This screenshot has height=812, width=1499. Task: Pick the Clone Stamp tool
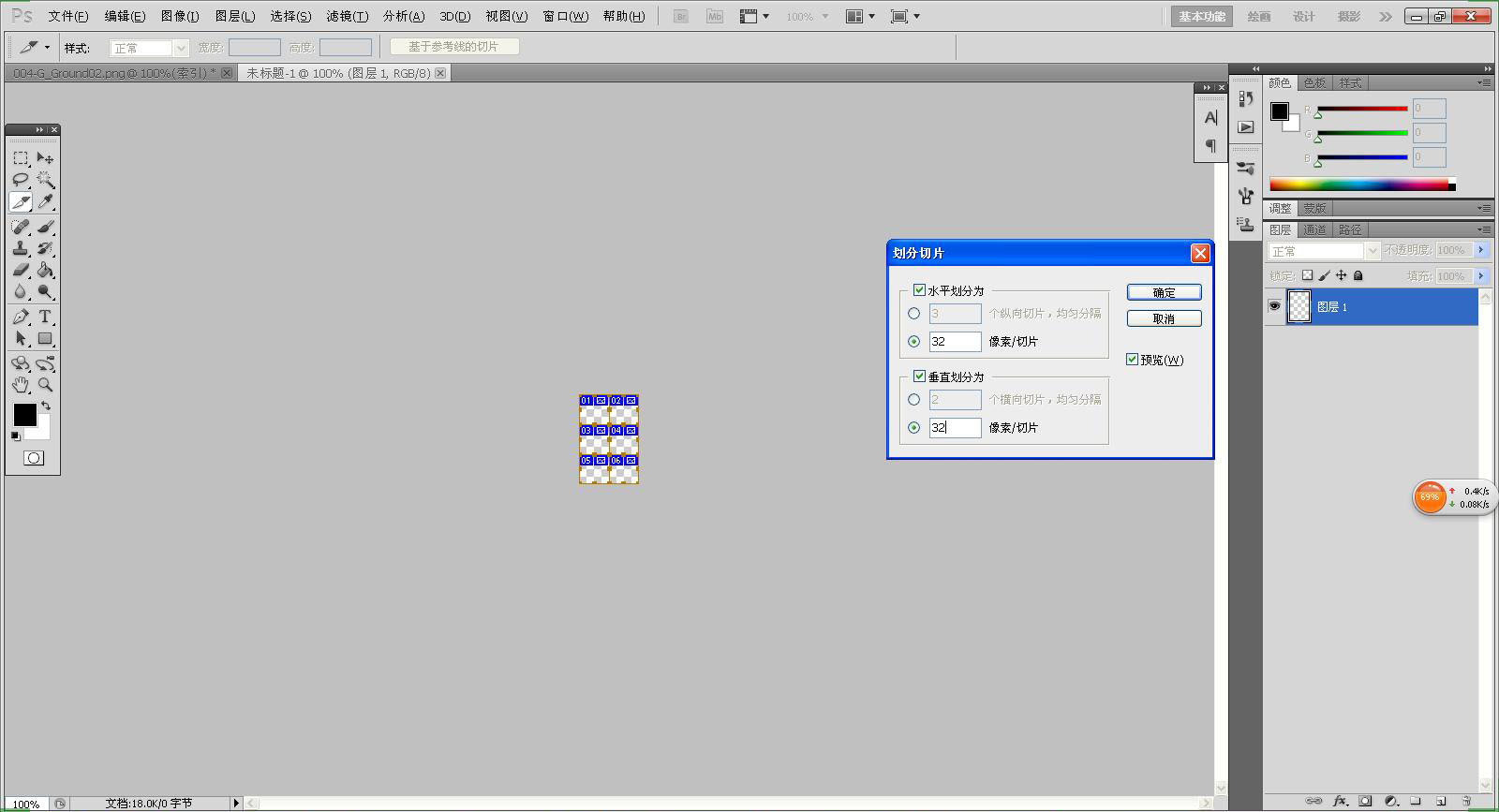pos(21,248)
